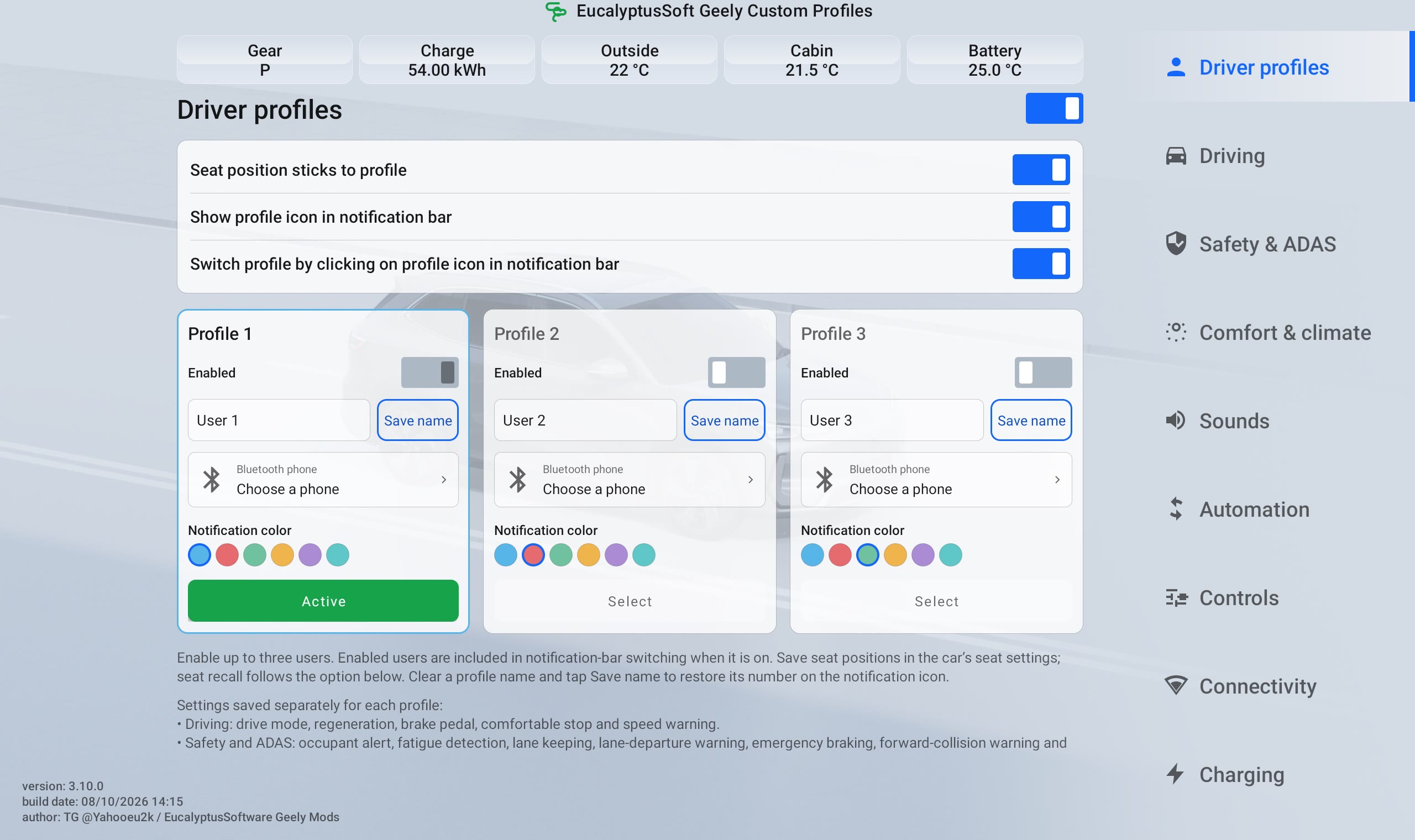Click the Cabin 21.5 °C status tile
Image resolution: width=1415 pixels, height=840 pixels.
[811, 60]
